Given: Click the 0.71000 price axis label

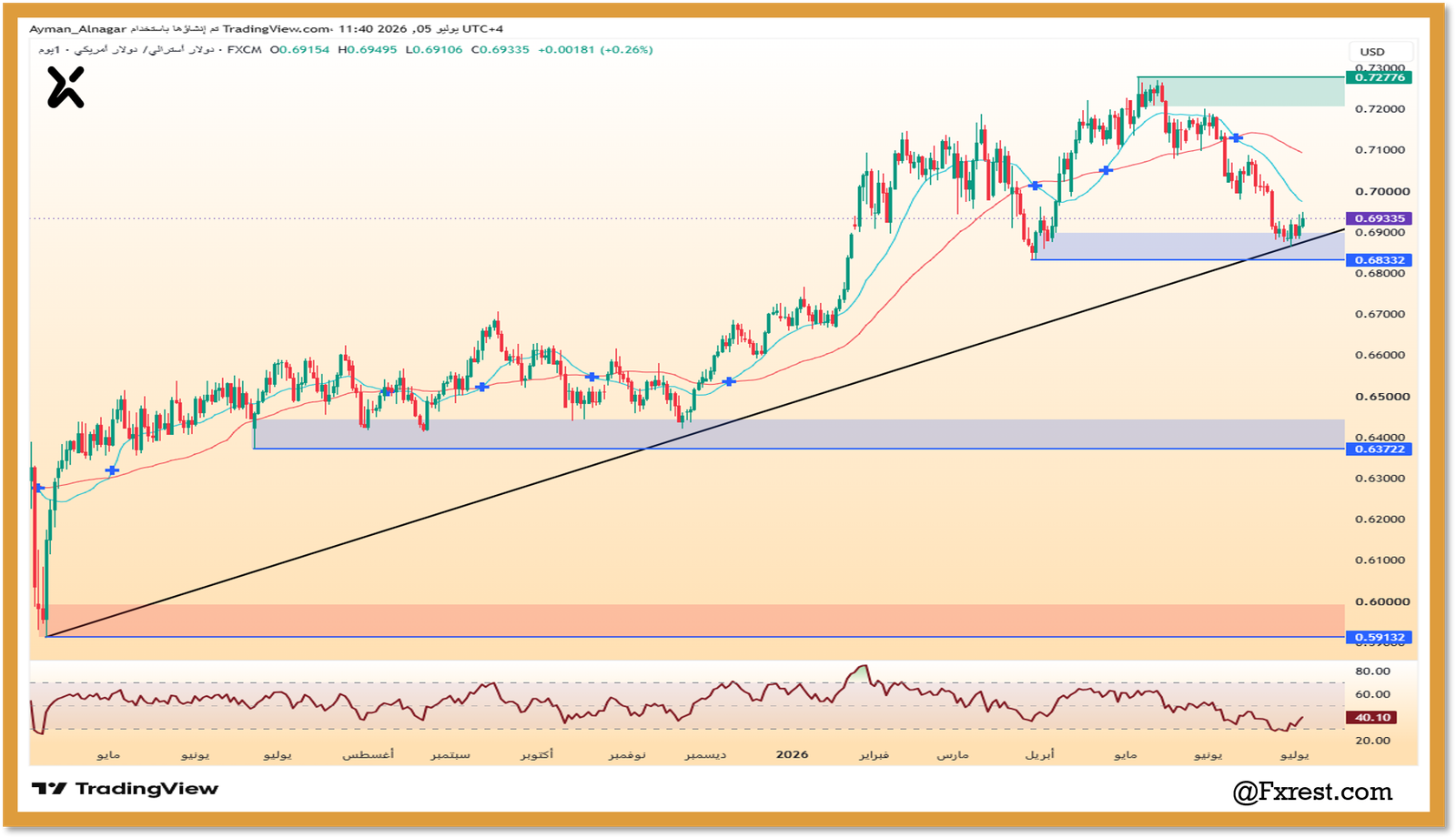Looking at the screenshot, I should [1380, 150].
